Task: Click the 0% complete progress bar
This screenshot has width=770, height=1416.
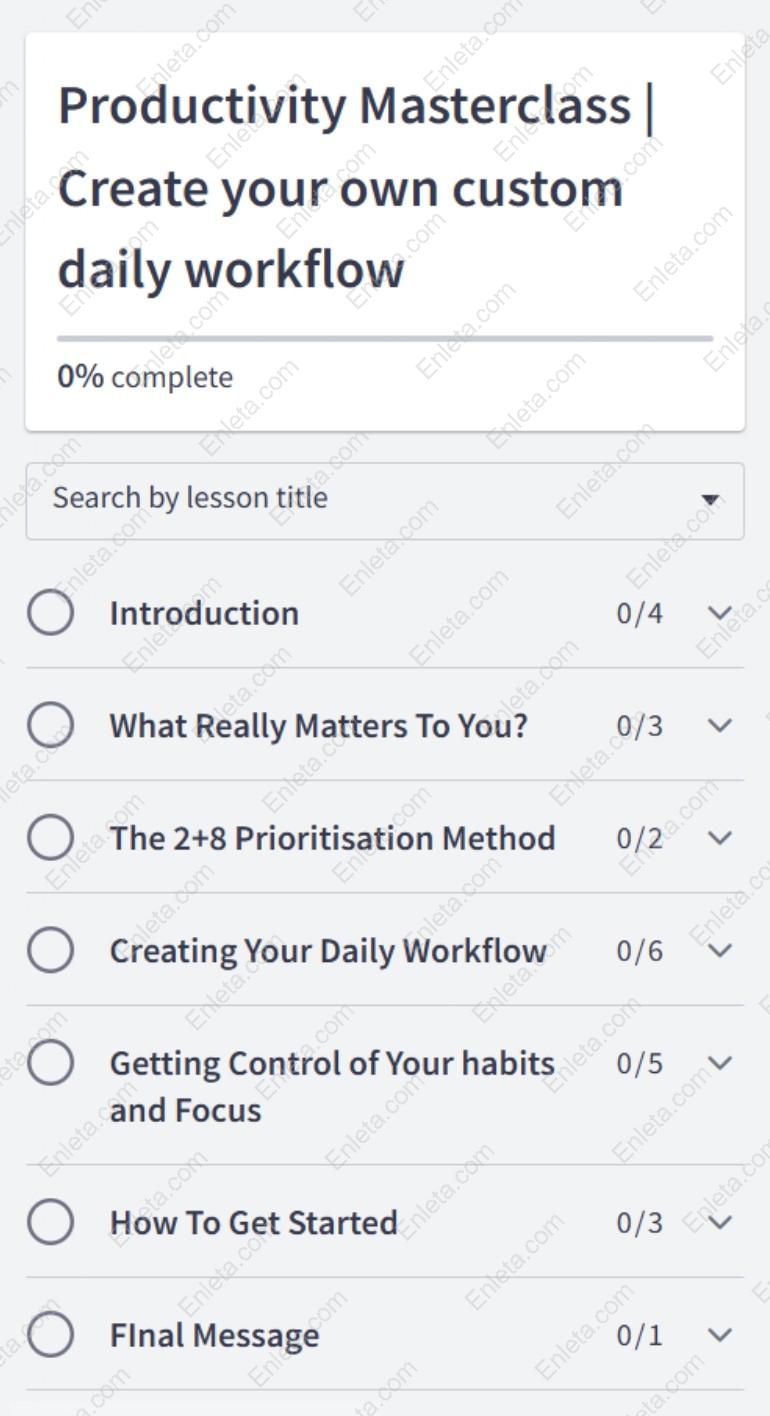Action: pyautogui.click(x=385, y=338)
